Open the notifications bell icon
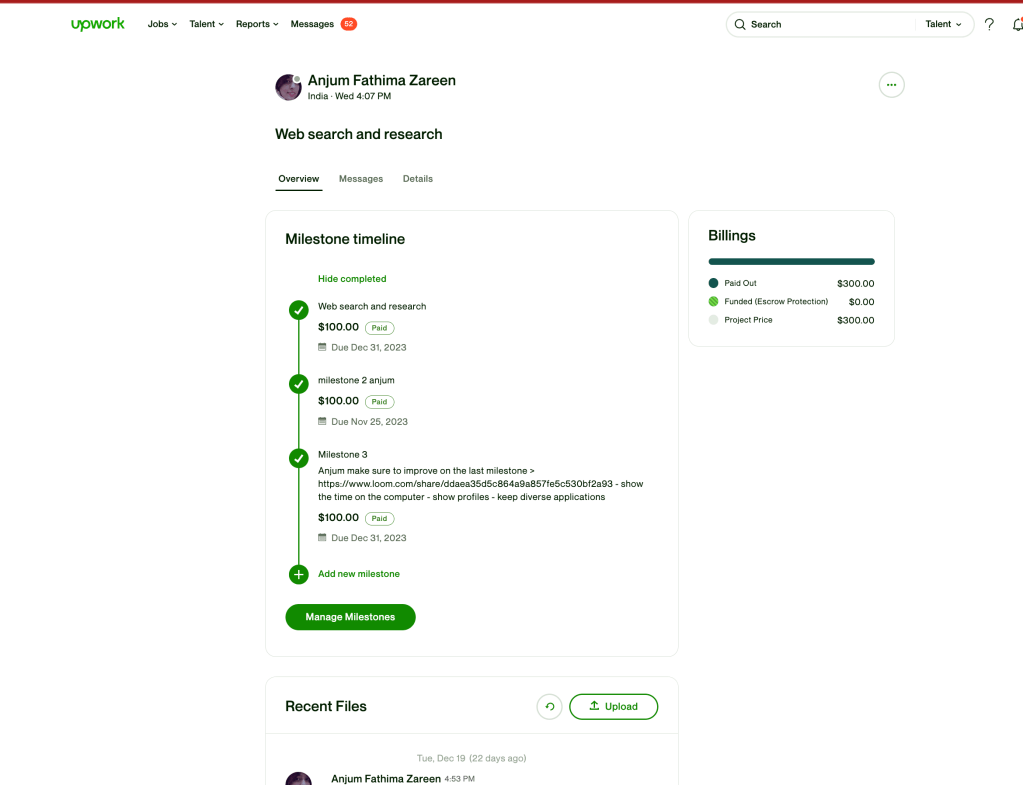Image resolution: width=1023 pixels, height=785 pixels. coord(1017,24)
